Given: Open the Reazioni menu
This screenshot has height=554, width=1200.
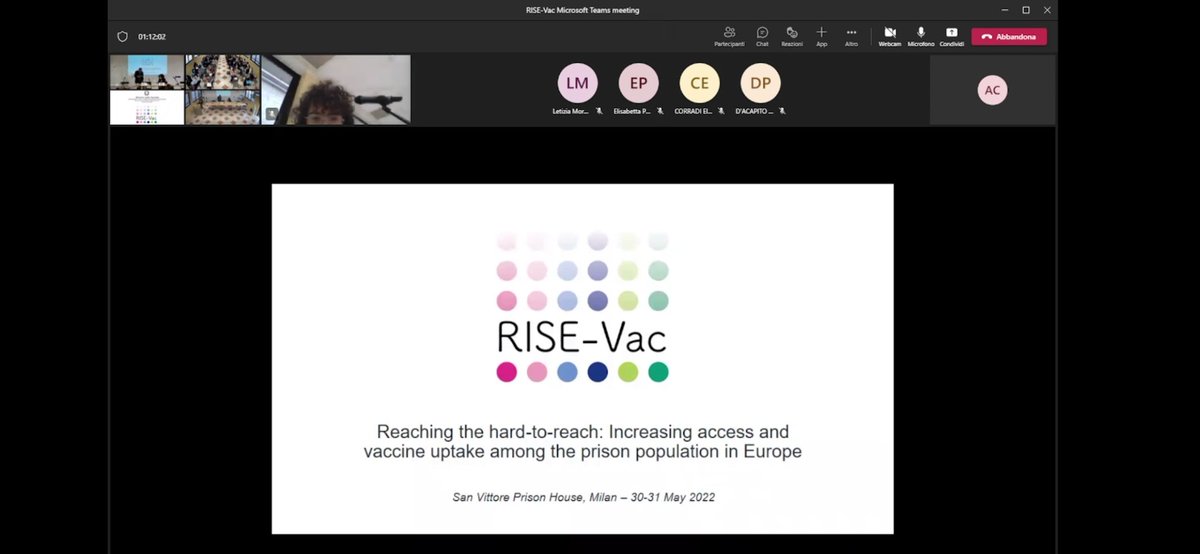Looking at the screenshot, I should [792, 37].
